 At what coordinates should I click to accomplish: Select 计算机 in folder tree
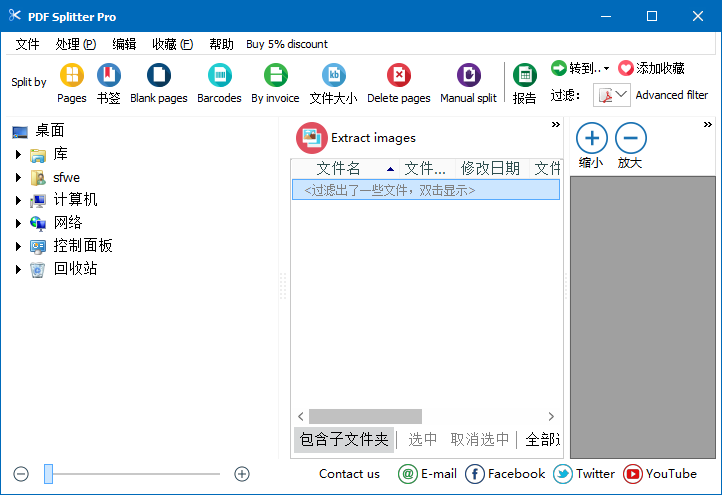tap(75, 200)
